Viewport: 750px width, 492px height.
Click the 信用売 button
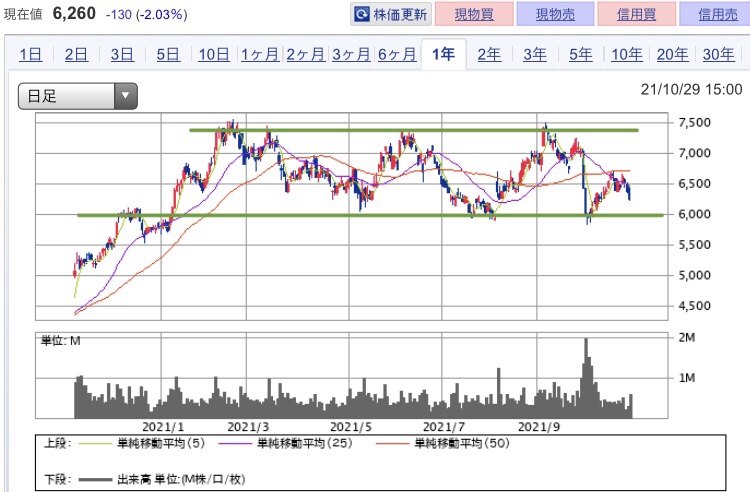pos(717,14)
